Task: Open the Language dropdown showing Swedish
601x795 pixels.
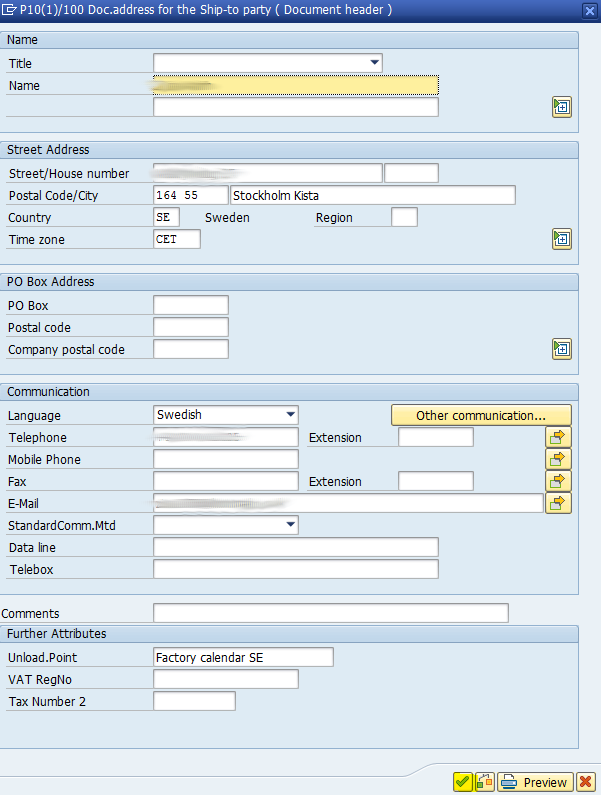Action: click(x=290, y=415)
